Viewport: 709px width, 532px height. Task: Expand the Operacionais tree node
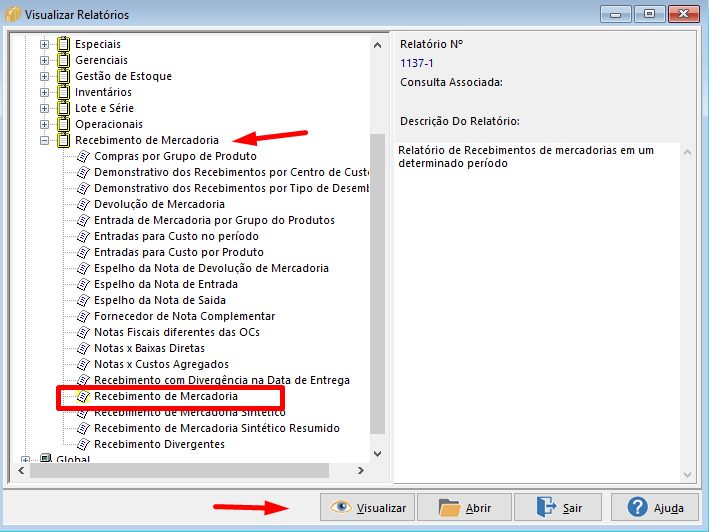(44, 124)
